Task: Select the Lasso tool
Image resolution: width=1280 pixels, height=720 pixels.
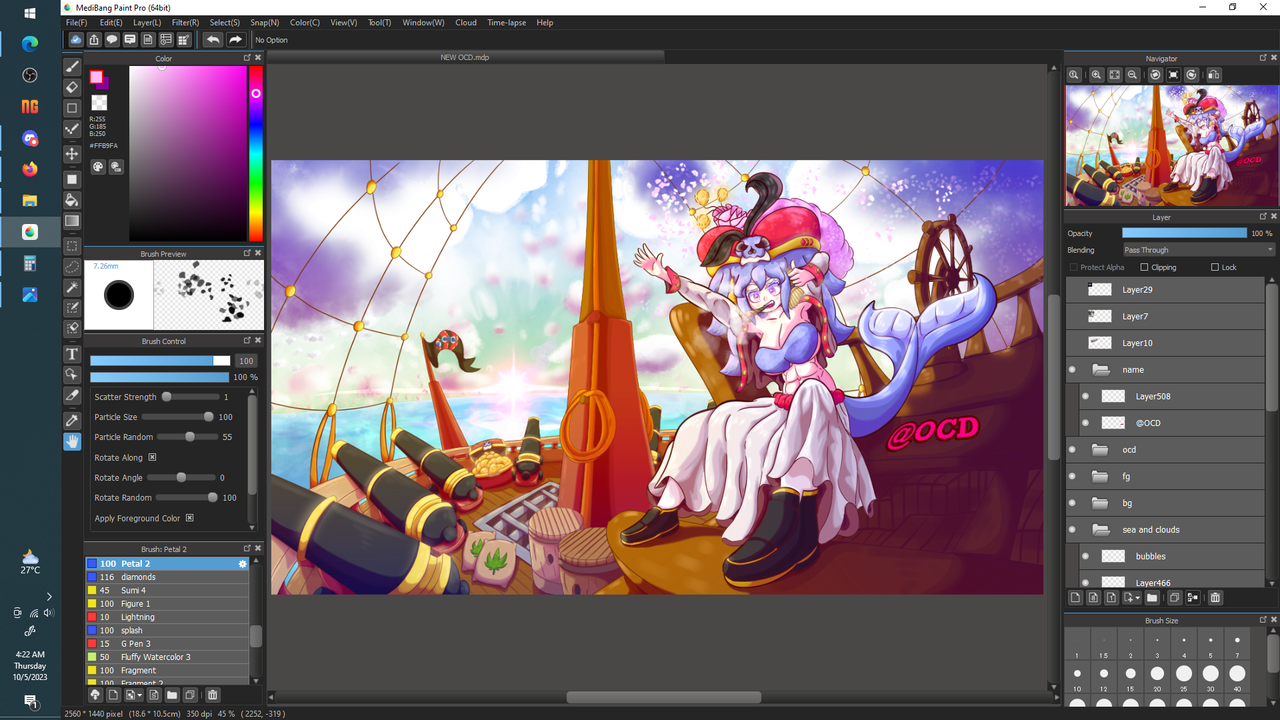Action: click(x=72, y=267)
